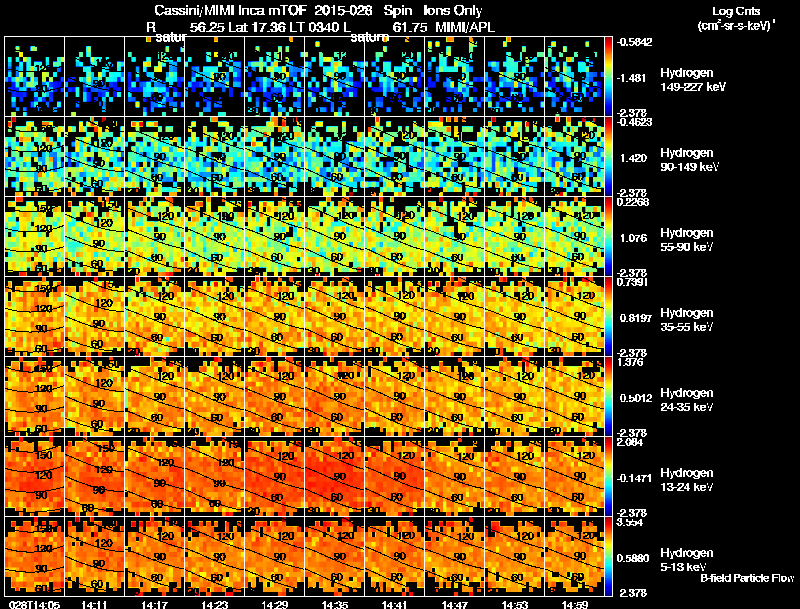
Task: Click the Hydrogen 90-149 keV row label
Action: (690, 160)
